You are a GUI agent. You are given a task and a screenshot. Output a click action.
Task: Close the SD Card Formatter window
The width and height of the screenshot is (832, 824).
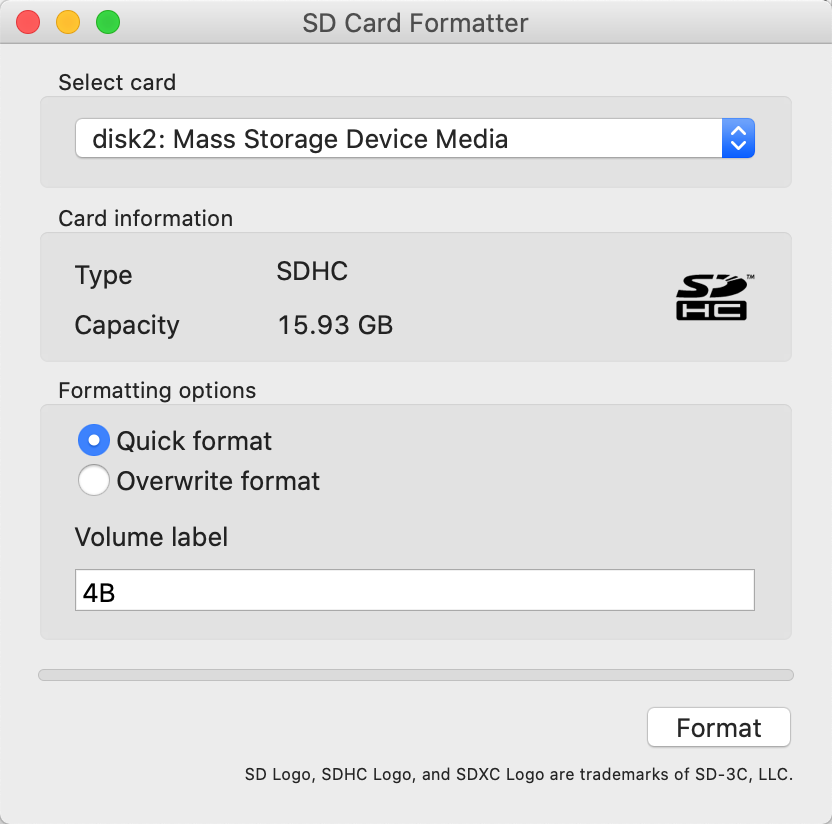click(x=28, y=23)
